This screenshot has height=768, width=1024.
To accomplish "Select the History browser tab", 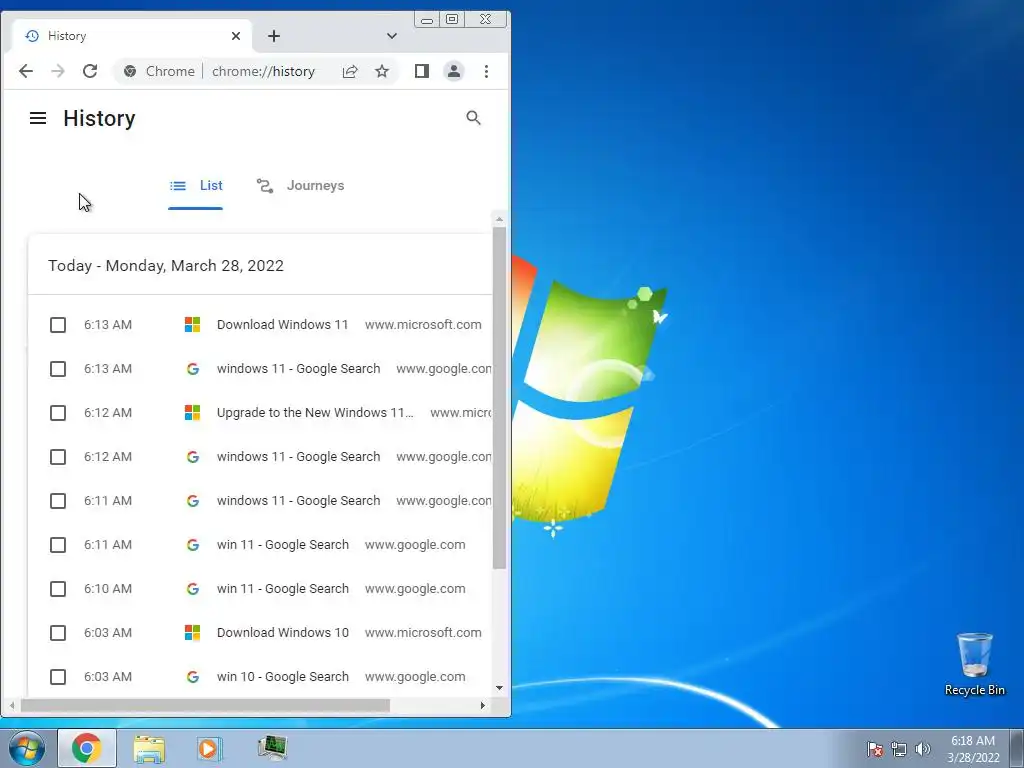I will click(x=130, y=36).
